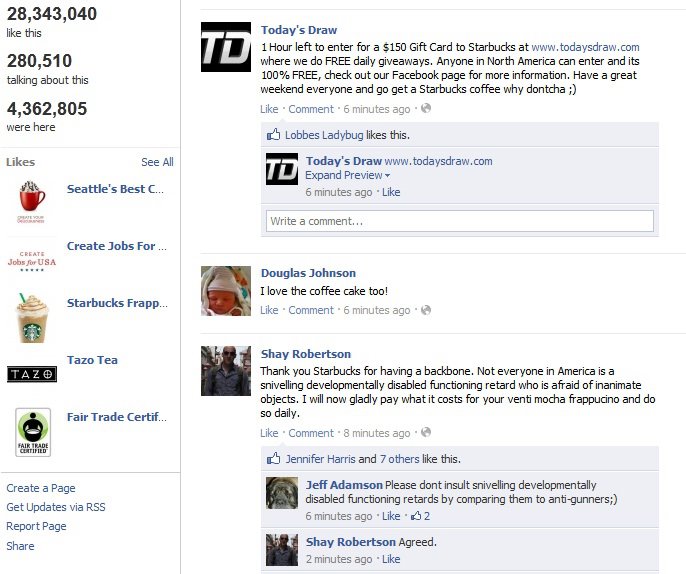
Task: Like Jeff Adamson's comment
Action: pos(391,516)
